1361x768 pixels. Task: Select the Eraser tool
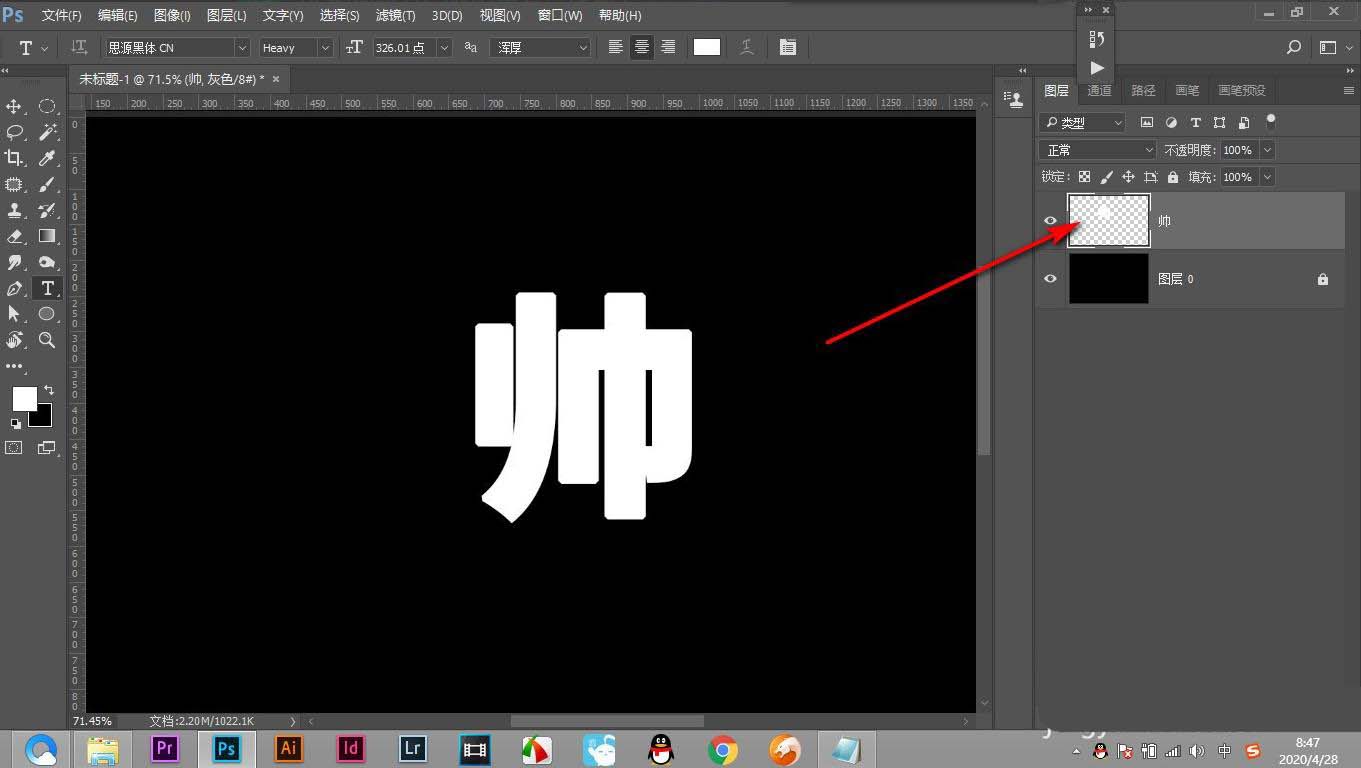tap(14, 236)
